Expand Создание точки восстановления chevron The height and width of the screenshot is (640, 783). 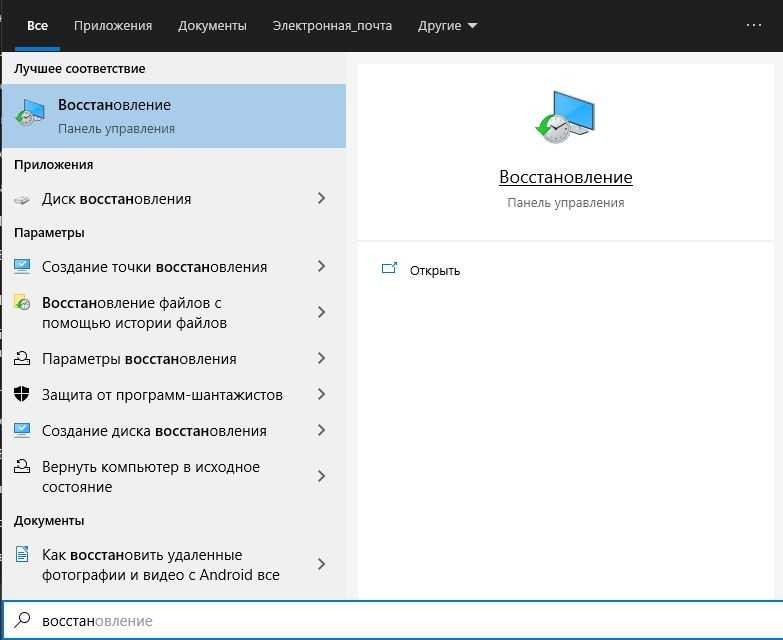click(x=322, y=267)
